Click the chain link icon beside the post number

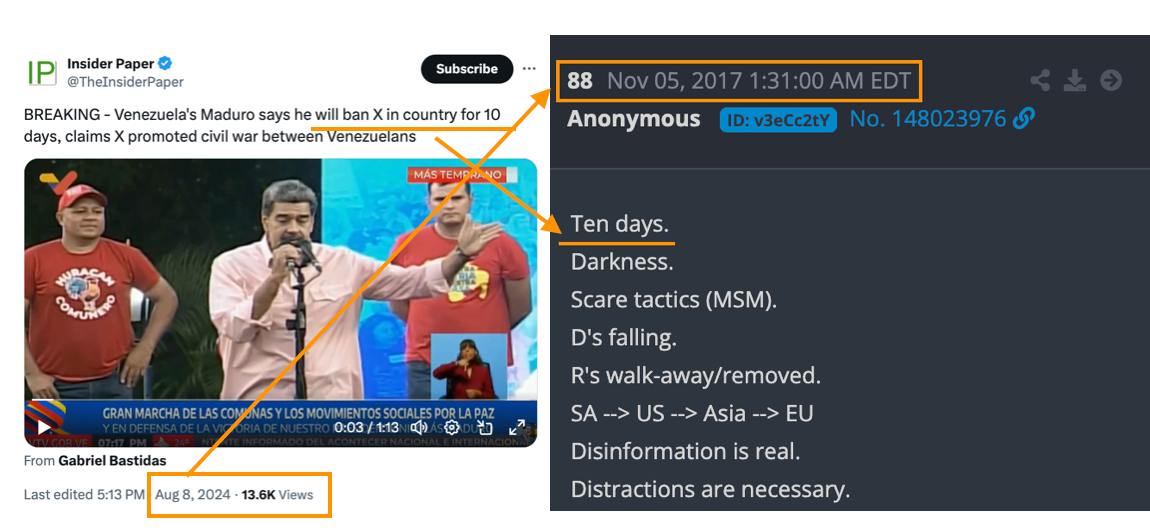point(1024,118)
